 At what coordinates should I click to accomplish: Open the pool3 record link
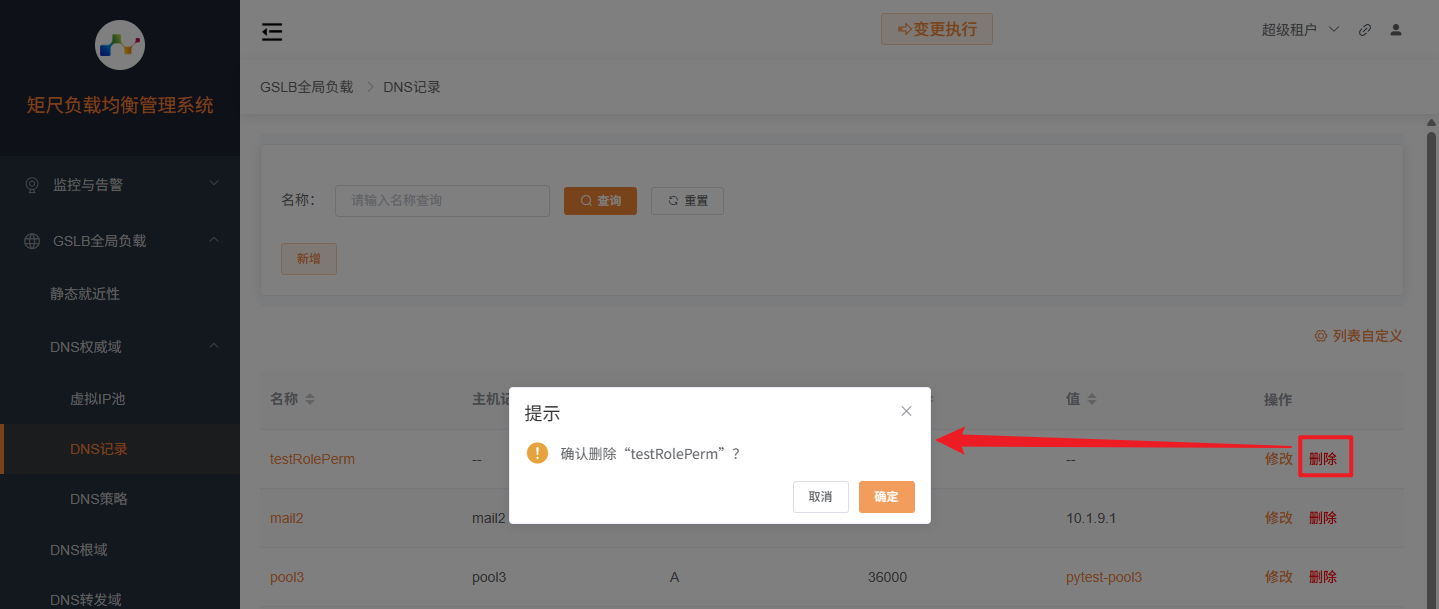(x=287, y=577)
